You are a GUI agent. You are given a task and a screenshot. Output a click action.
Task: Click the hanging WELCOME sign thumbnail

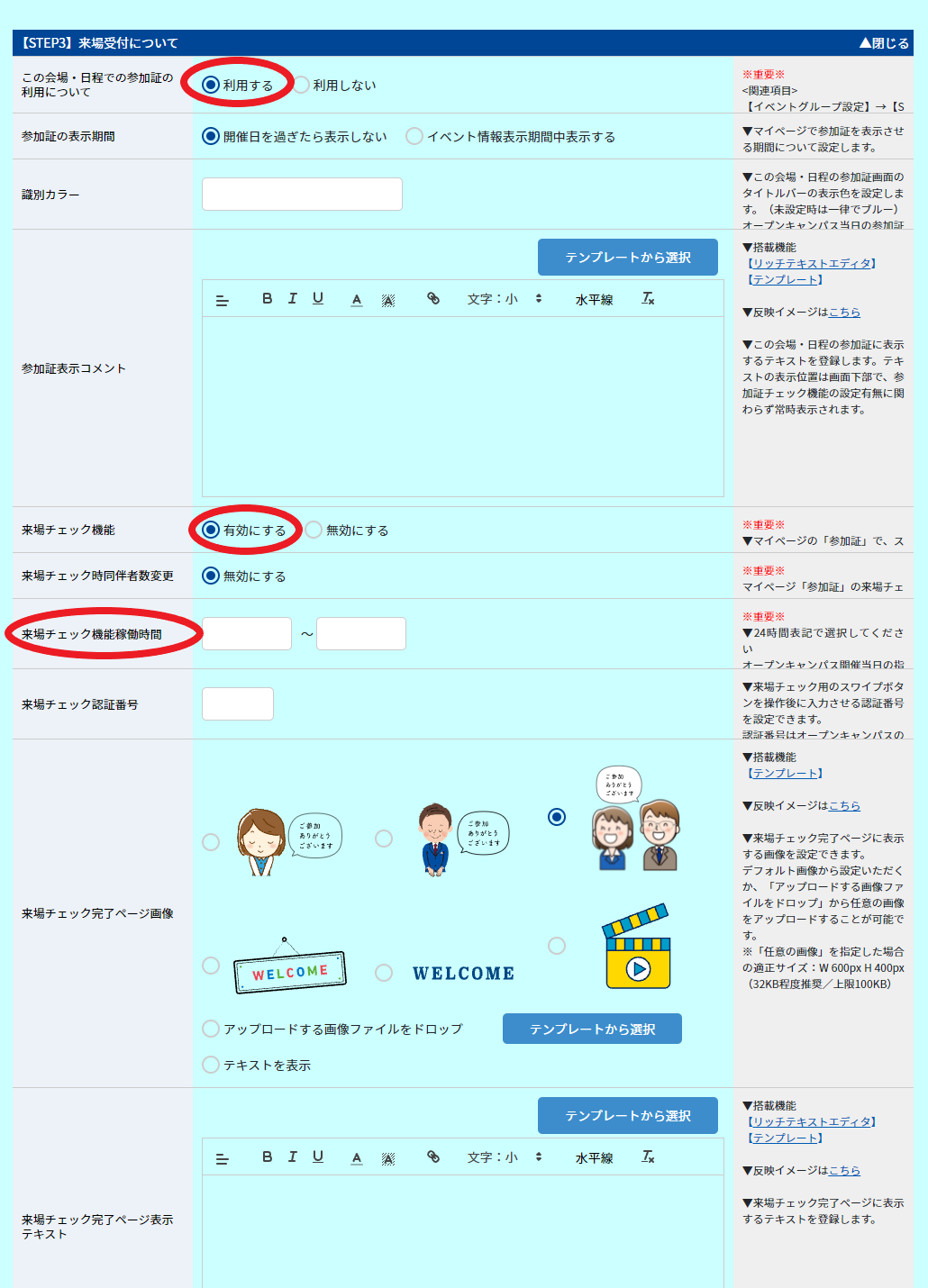(x=290, y=966)
